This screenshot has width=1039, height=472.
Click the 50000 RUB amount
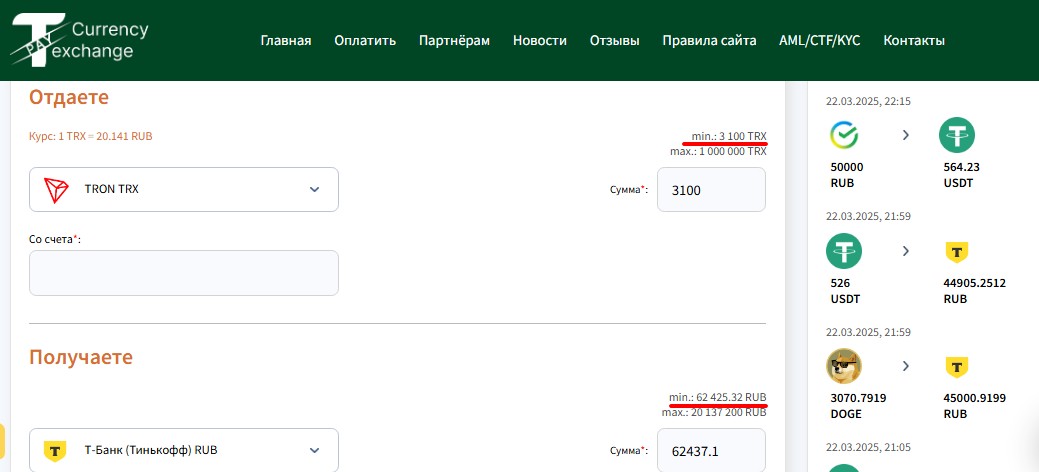pyautogui.click(x=847, y=175)
